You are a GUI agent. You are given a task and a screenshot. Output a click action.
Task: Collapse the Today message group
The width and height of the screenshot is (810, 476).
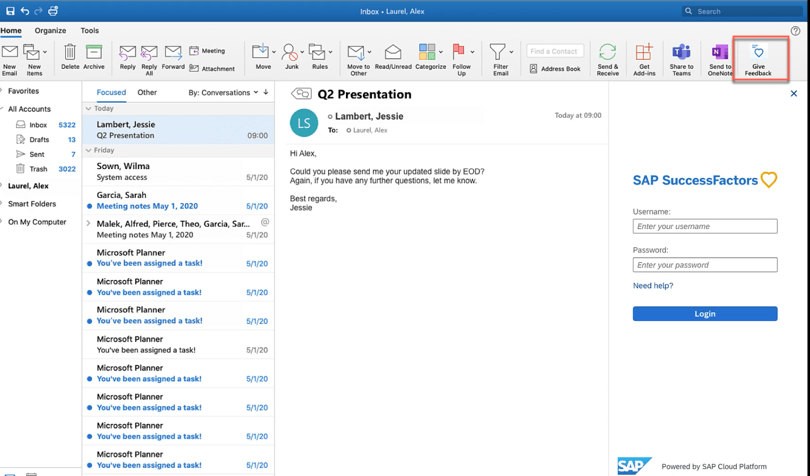pyautogui.click(x=89, y=109)
